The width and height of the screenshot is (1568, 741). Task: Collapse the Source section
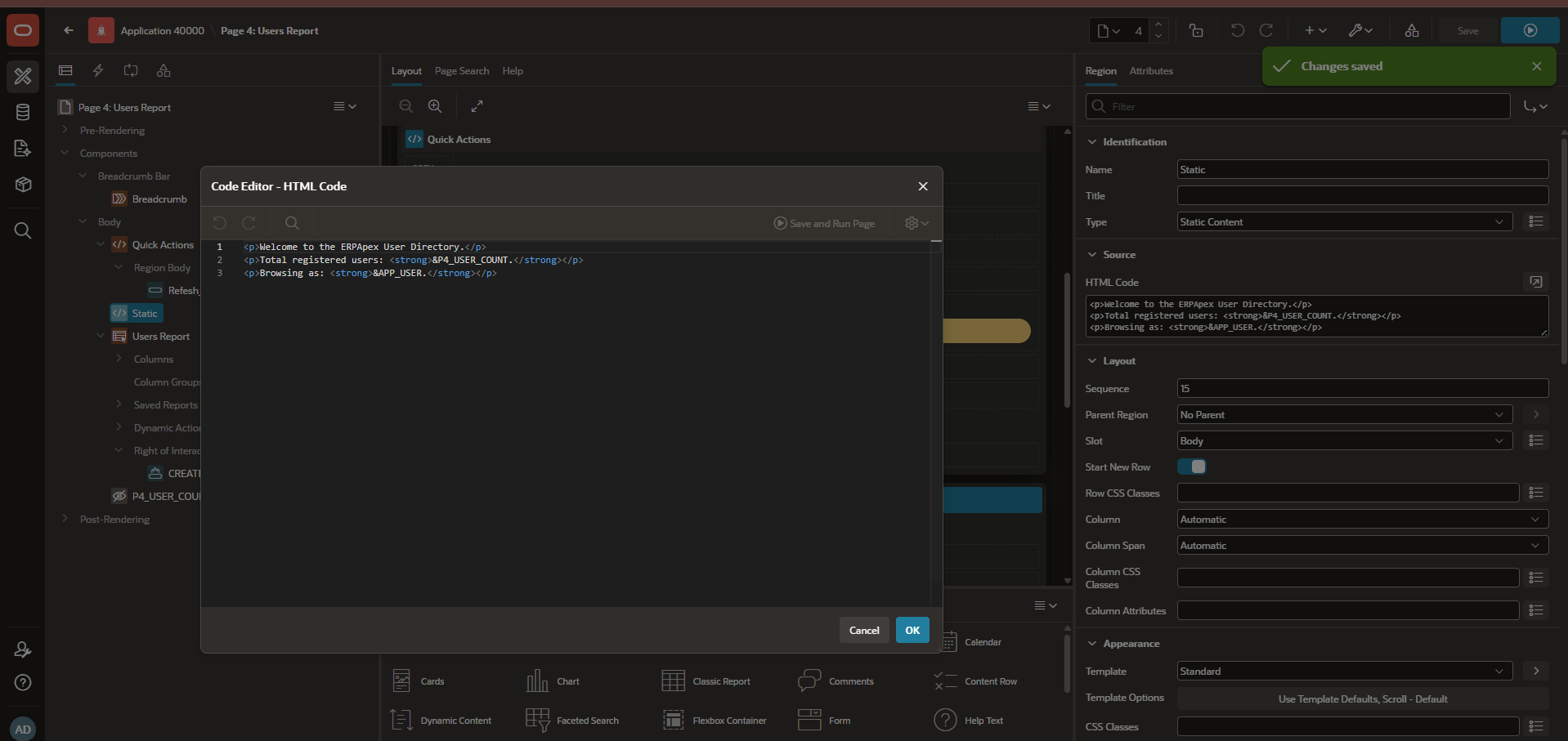coord(1092,255)
